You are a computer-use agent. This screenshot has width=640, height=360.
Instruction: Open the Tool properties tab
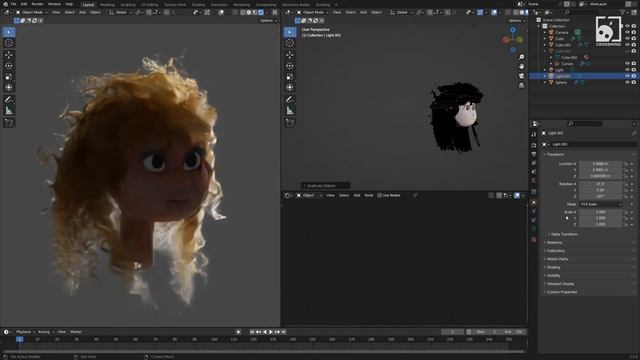coord(534,134)
